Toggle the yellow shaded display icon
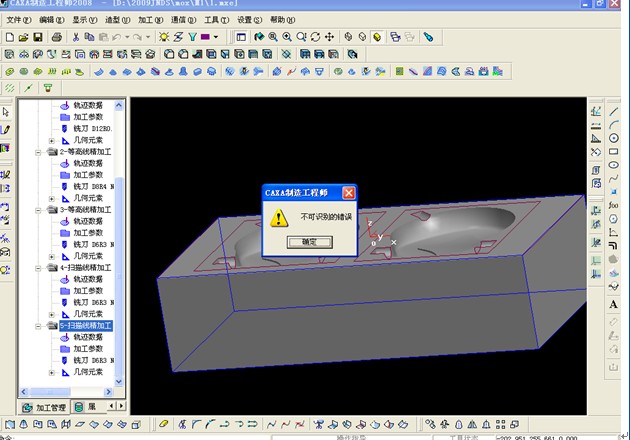630x440 pixels. click(377, 37)
